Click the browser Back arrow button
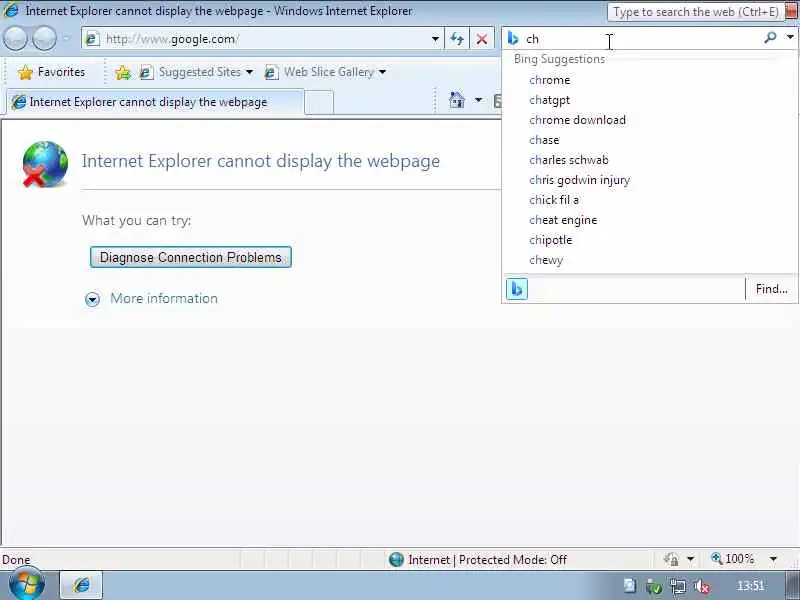 (15, 39)
